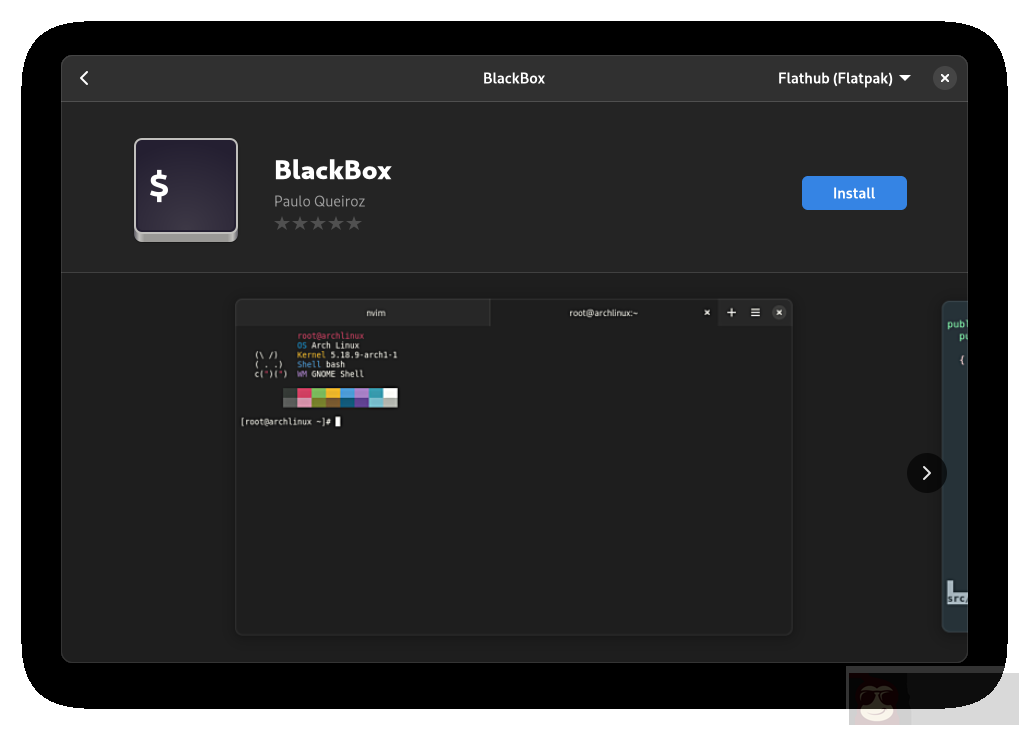Click the BlackBox dollar-sign app icon
The width and height of the screenshot is (1029, 730).
185,188
